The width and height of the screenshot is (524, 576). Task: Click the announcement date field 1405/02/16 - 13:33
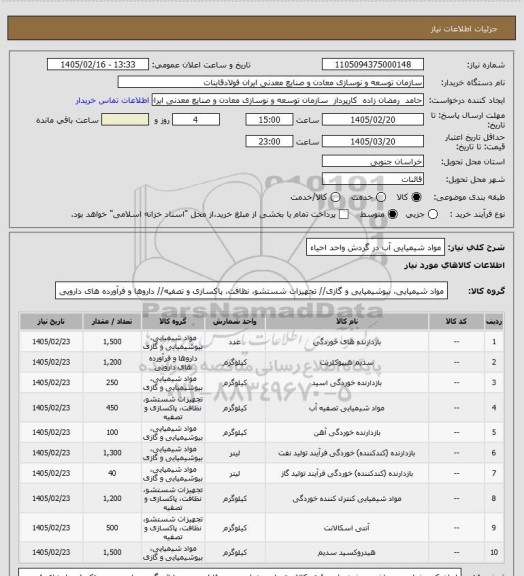(x=98, y=65)
